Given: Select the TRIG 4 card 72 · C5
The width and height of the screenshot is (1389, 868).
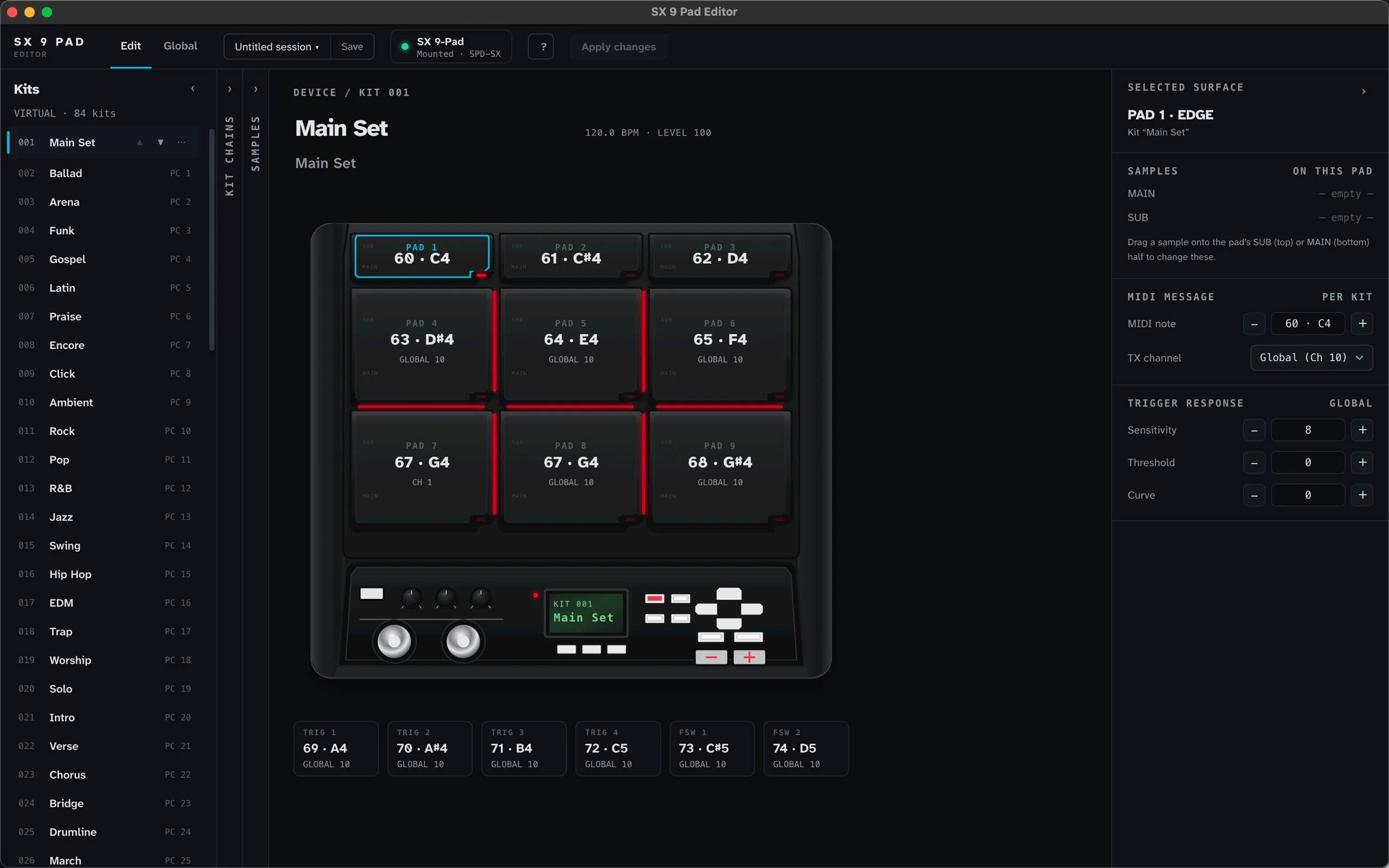Looking at the screenshot, I should pyautogui.click(x=618, y=749).
